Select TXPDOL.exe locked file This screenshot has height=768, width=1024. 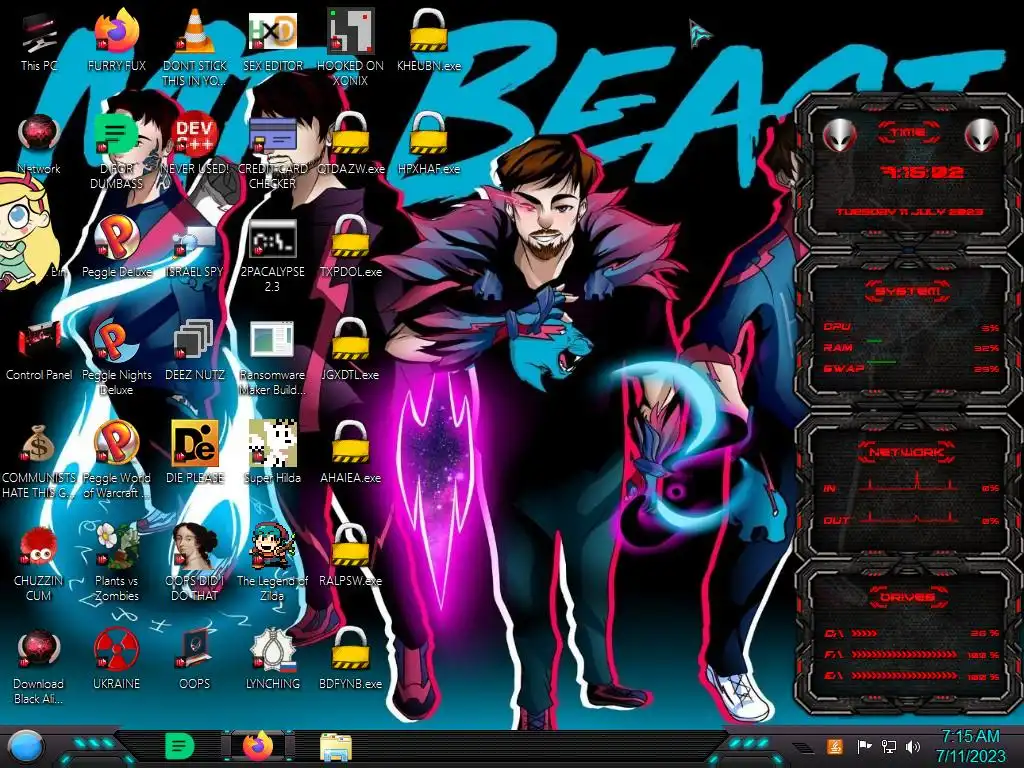point(351,246)
